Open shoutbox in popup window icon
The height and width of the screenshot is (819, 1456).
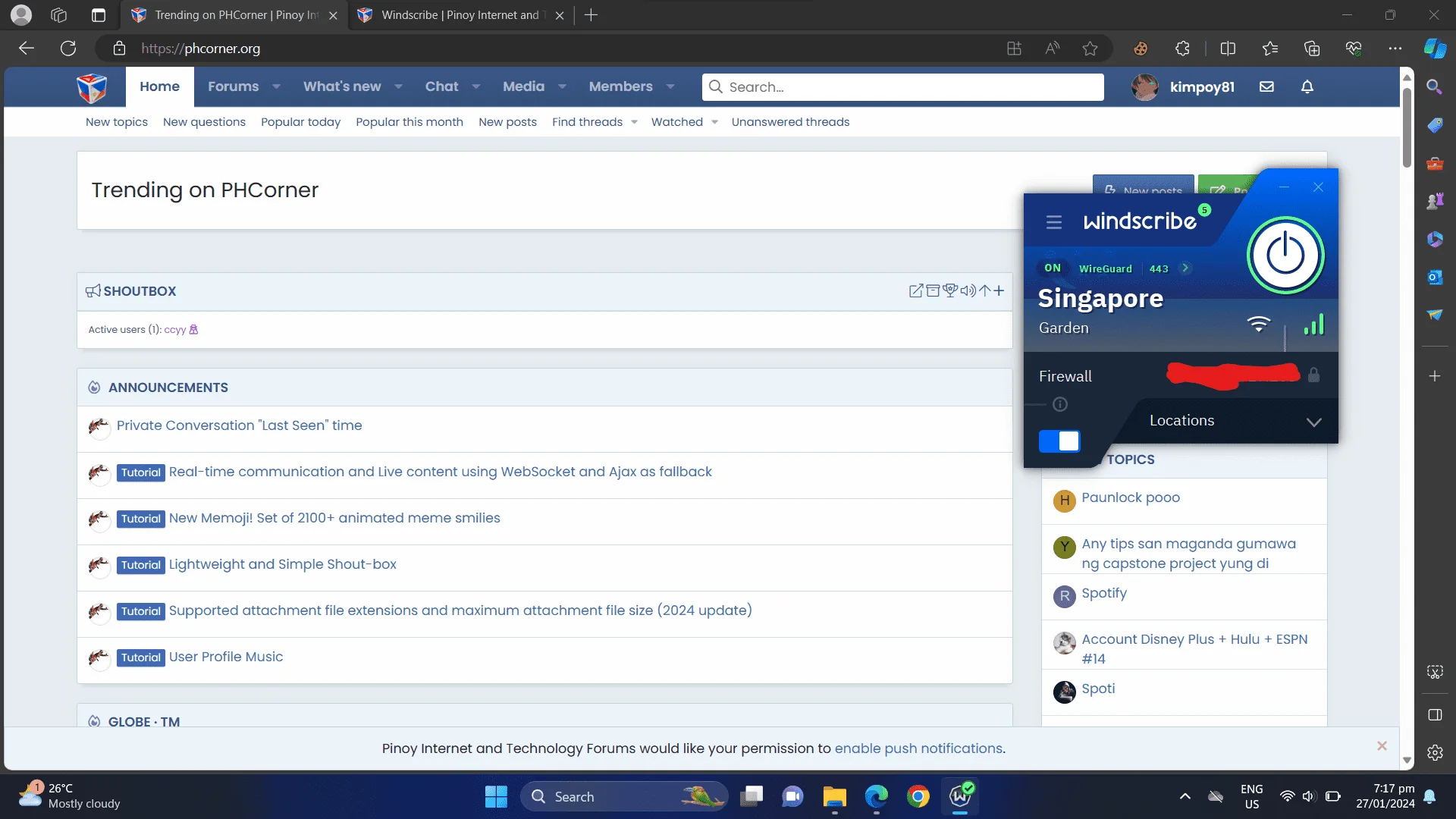(x=916, y=290)
